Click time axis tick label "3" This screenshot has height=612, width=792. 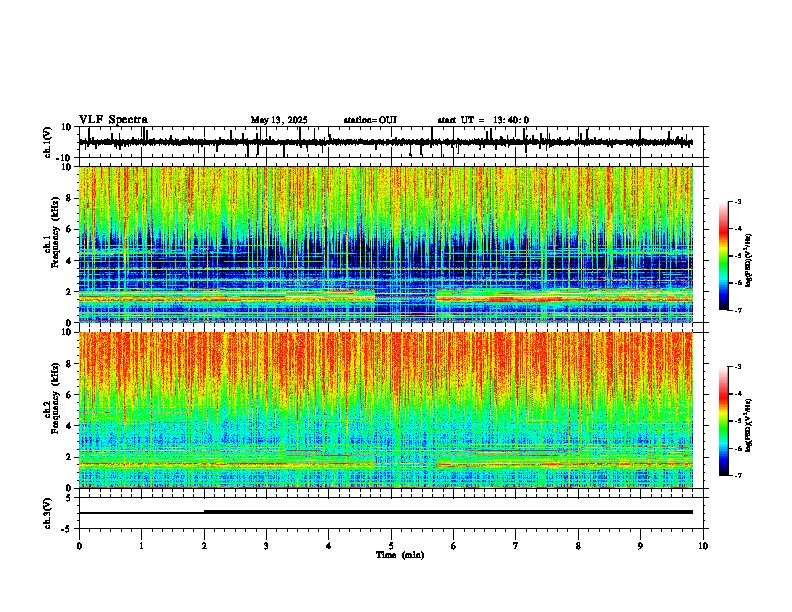pyautogui.click(x=266, y=546)
